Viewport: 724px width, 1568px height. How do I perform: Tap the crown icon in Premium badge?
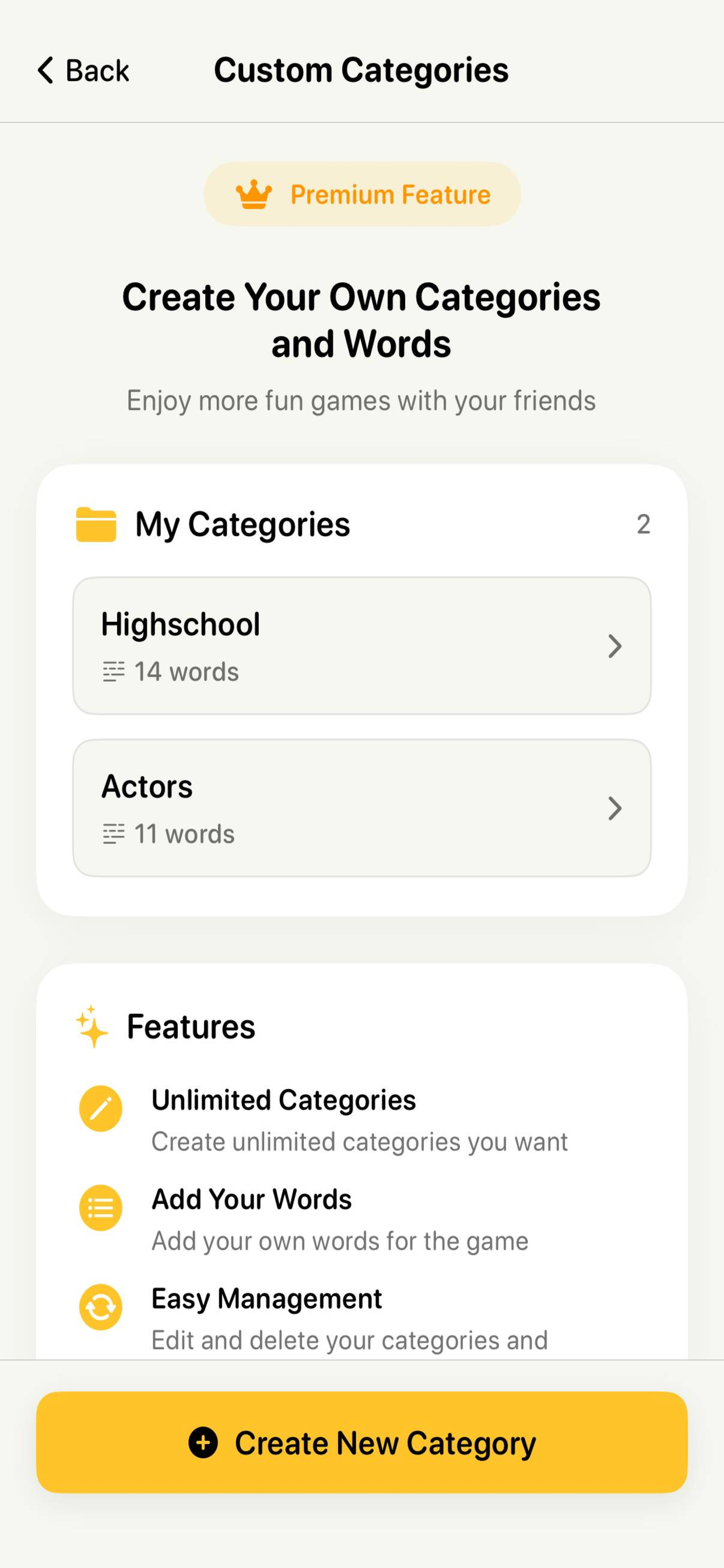(254, 195)
